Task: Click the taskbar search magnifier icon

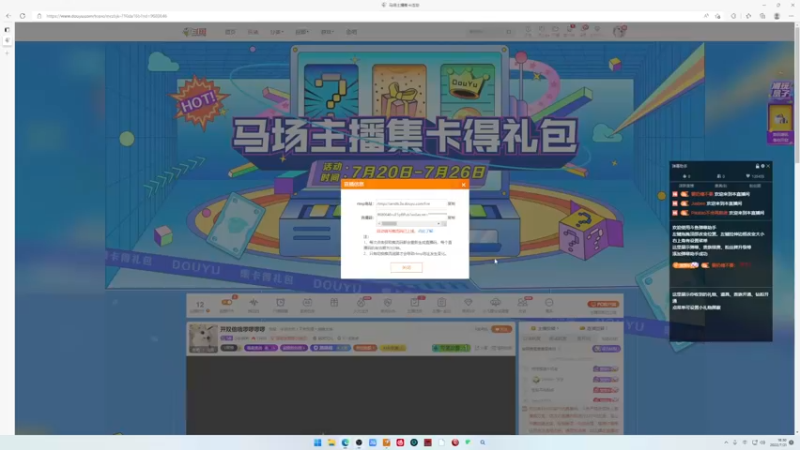Action: (x=483, y=442)
